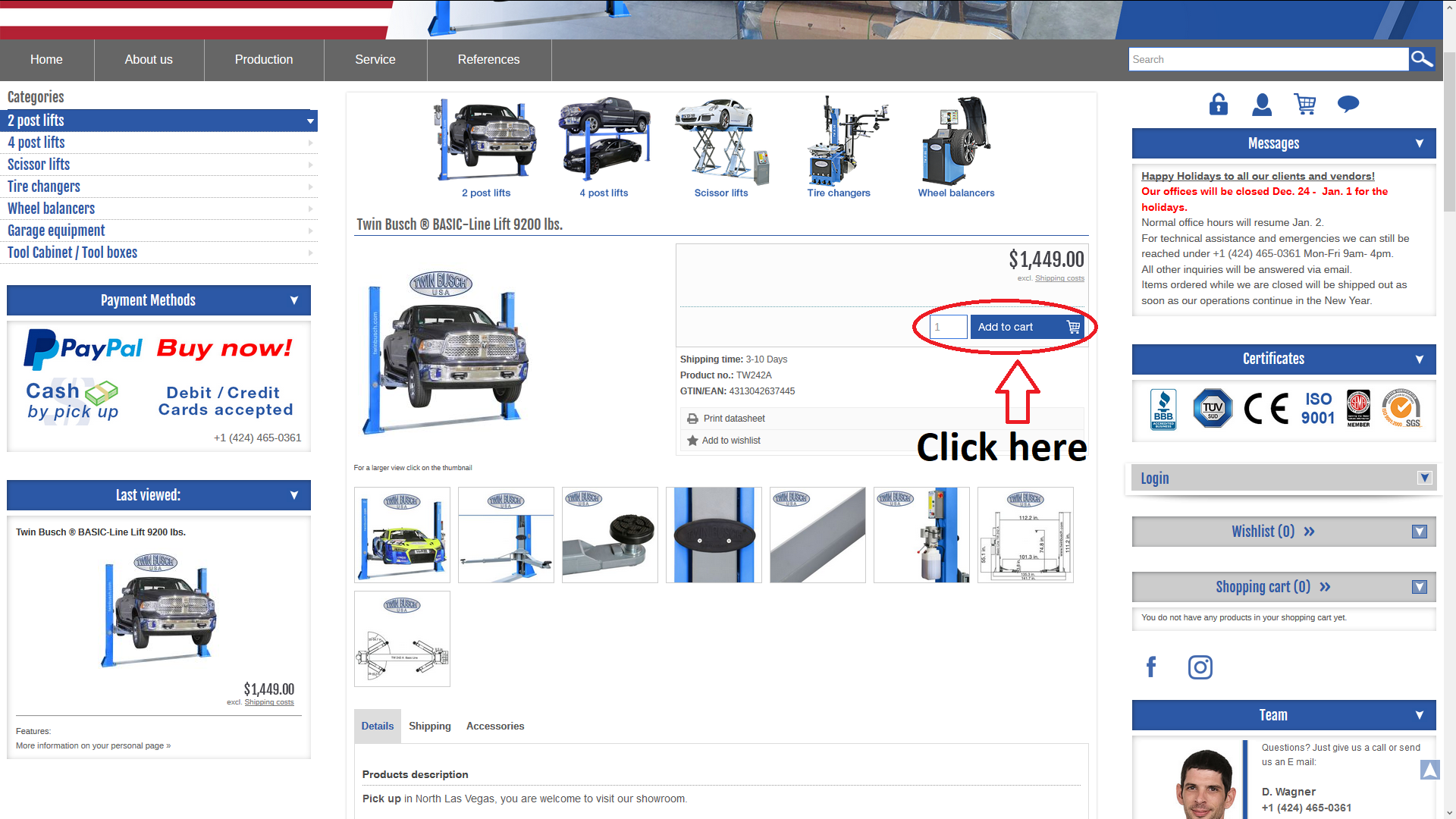Collapse the Payment Methods panel
Viewport: 1456px width, 819px height.
(294, 300)
